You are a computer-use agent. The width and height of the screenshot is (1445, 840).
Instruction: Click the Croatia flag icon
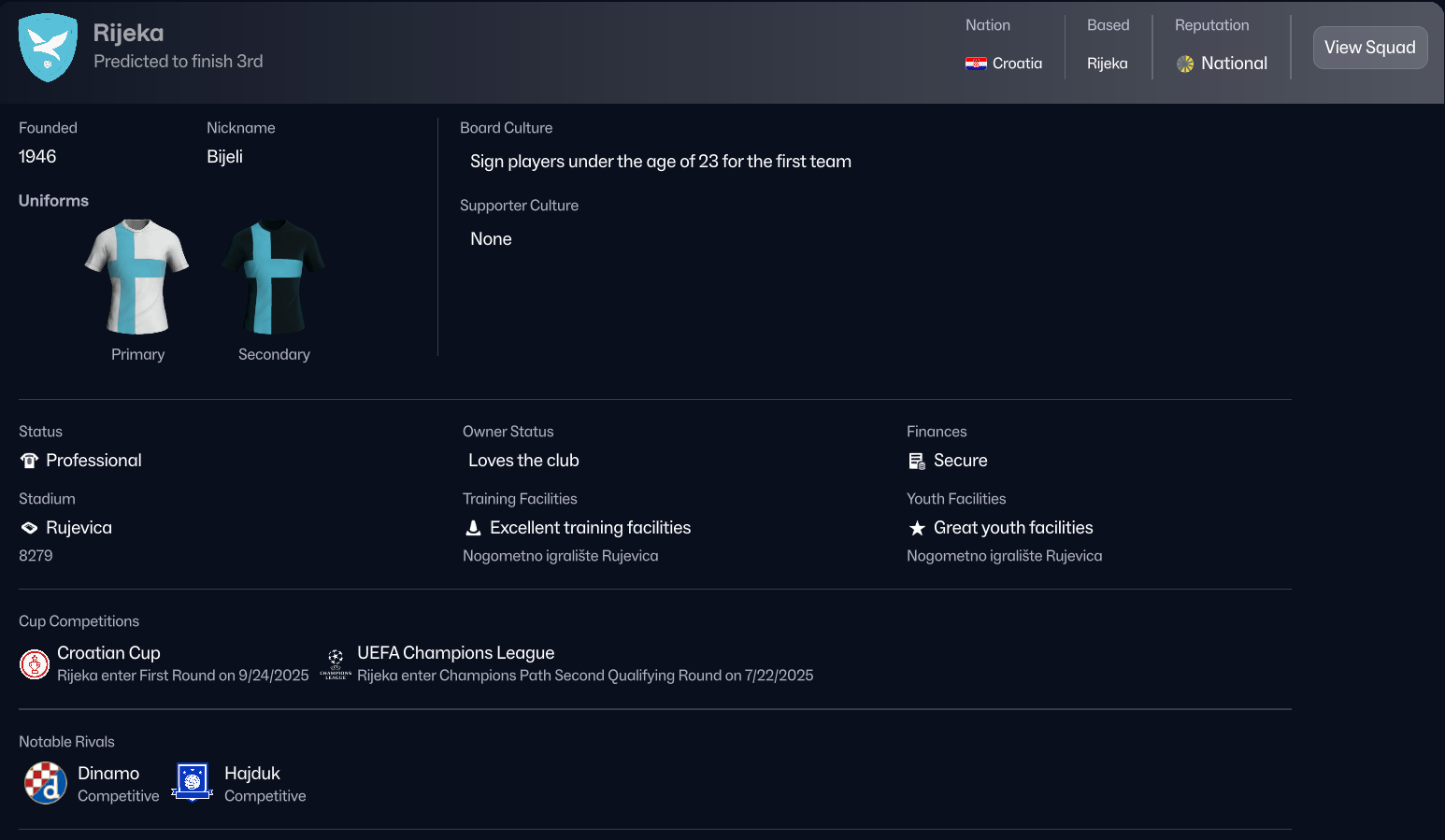point(976,64)
